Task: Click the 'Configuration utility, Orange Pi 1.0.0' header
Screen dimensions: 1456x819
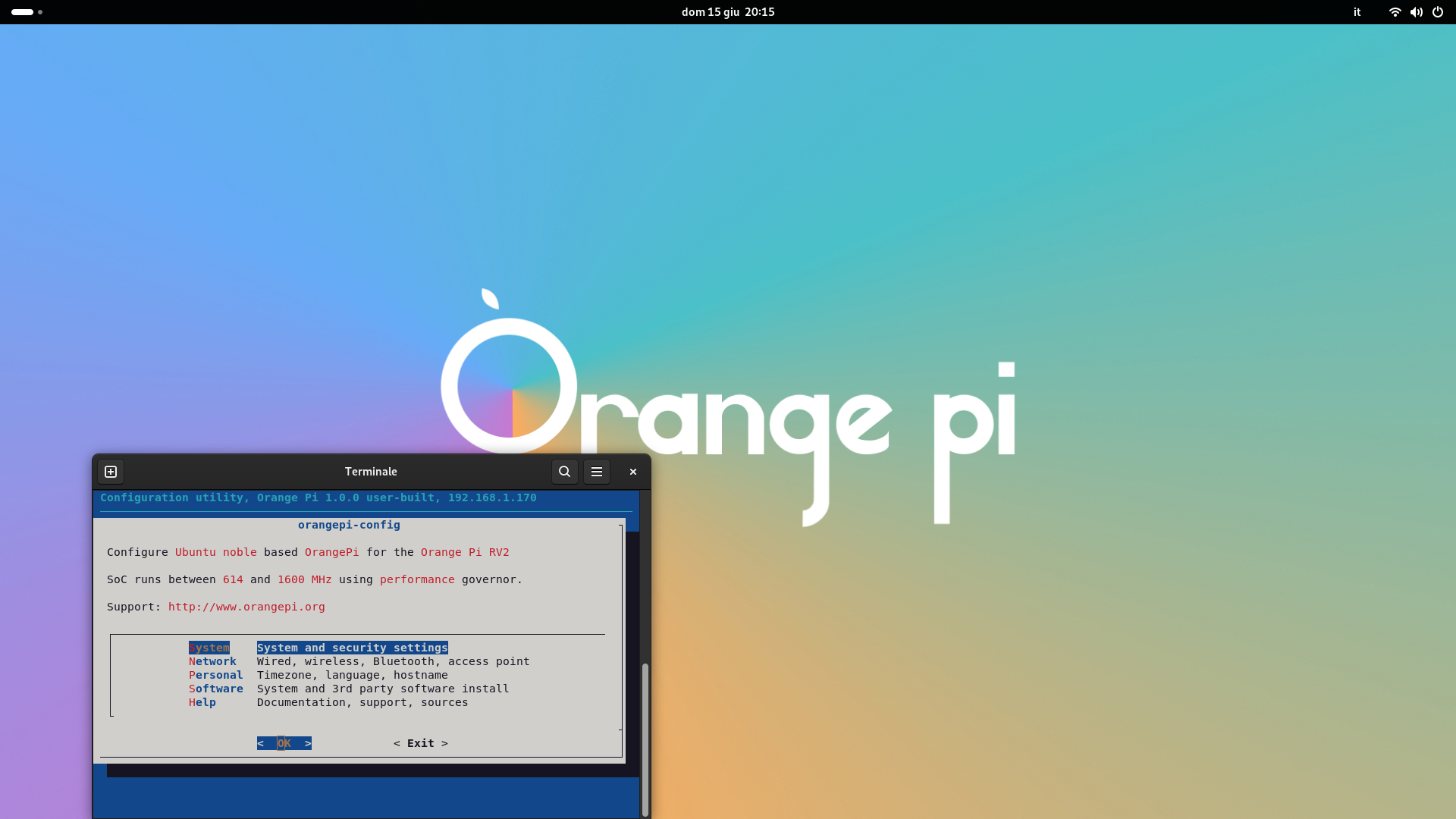Action: [x=230, y=497]
